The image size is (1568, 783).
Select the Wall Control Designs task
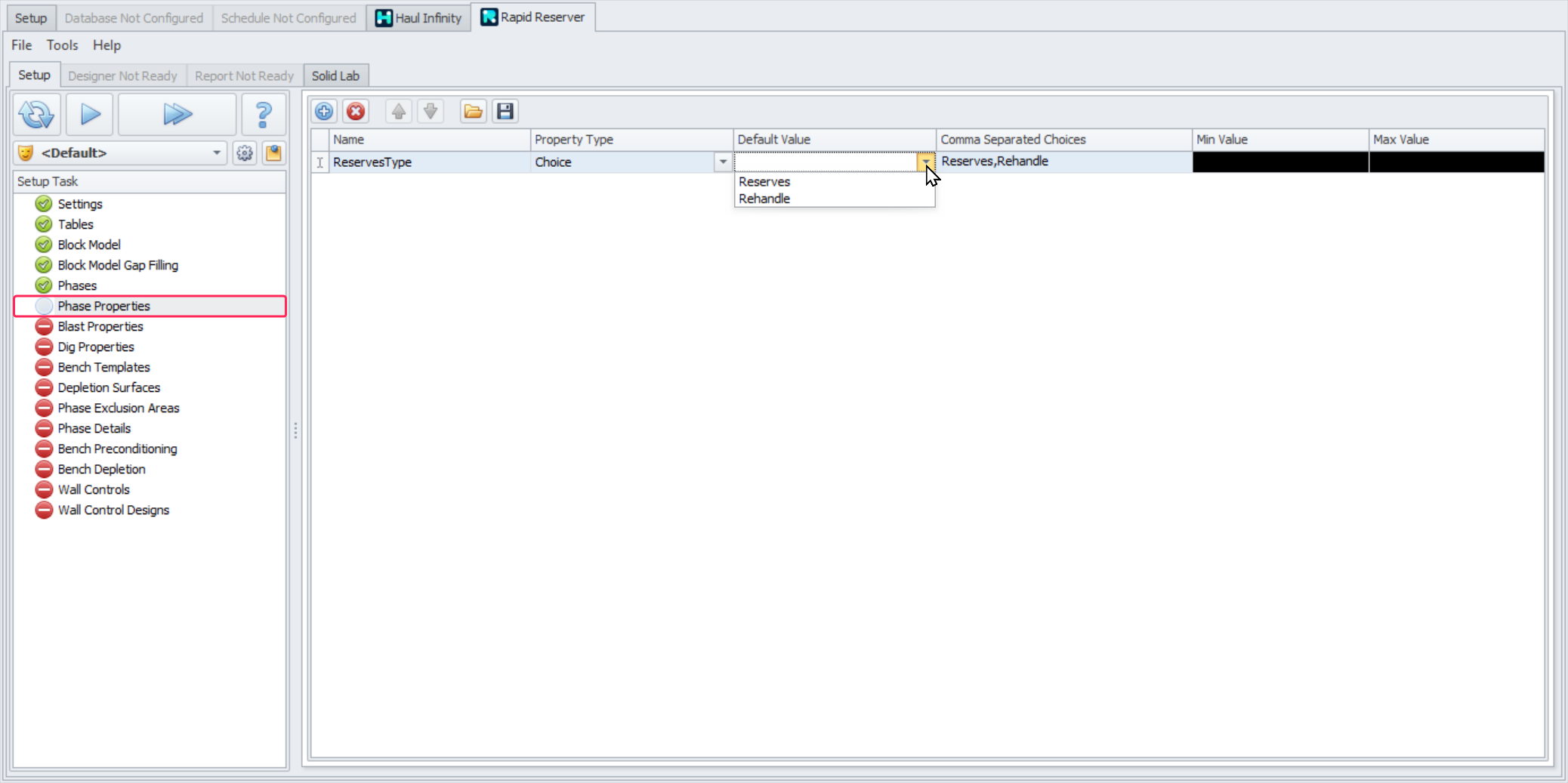pyautogui.click(x=113, y=510)
